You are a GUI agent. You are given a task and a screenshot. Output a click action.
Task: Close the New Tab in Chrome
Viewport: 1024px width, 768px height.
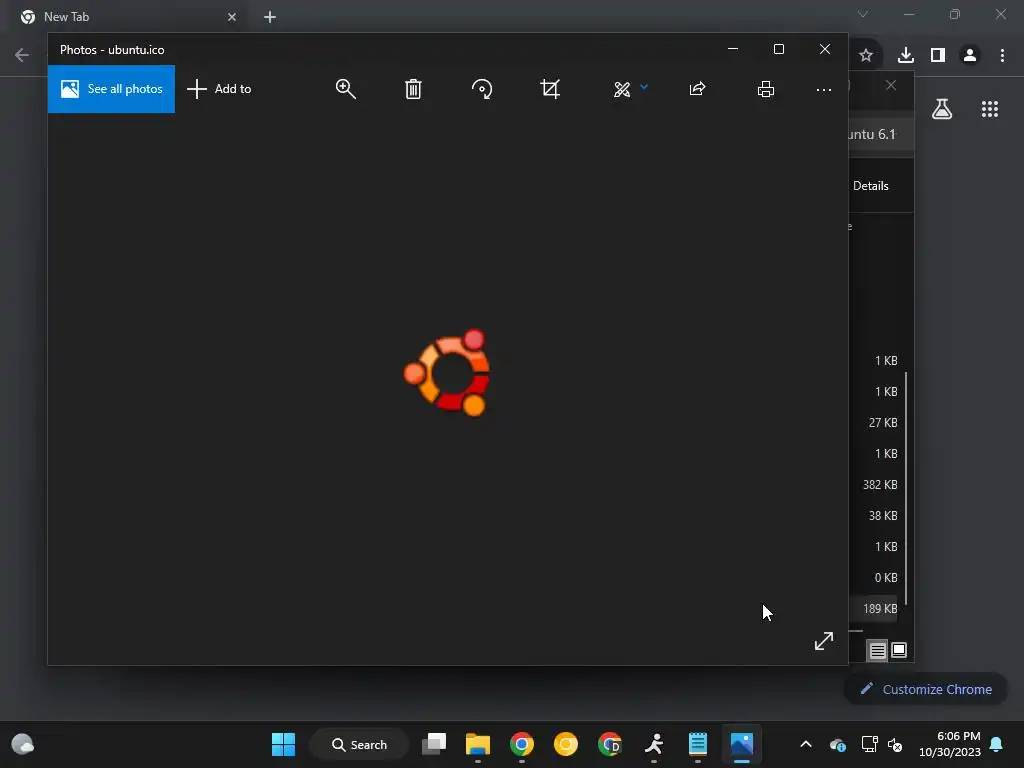[232, 17]
